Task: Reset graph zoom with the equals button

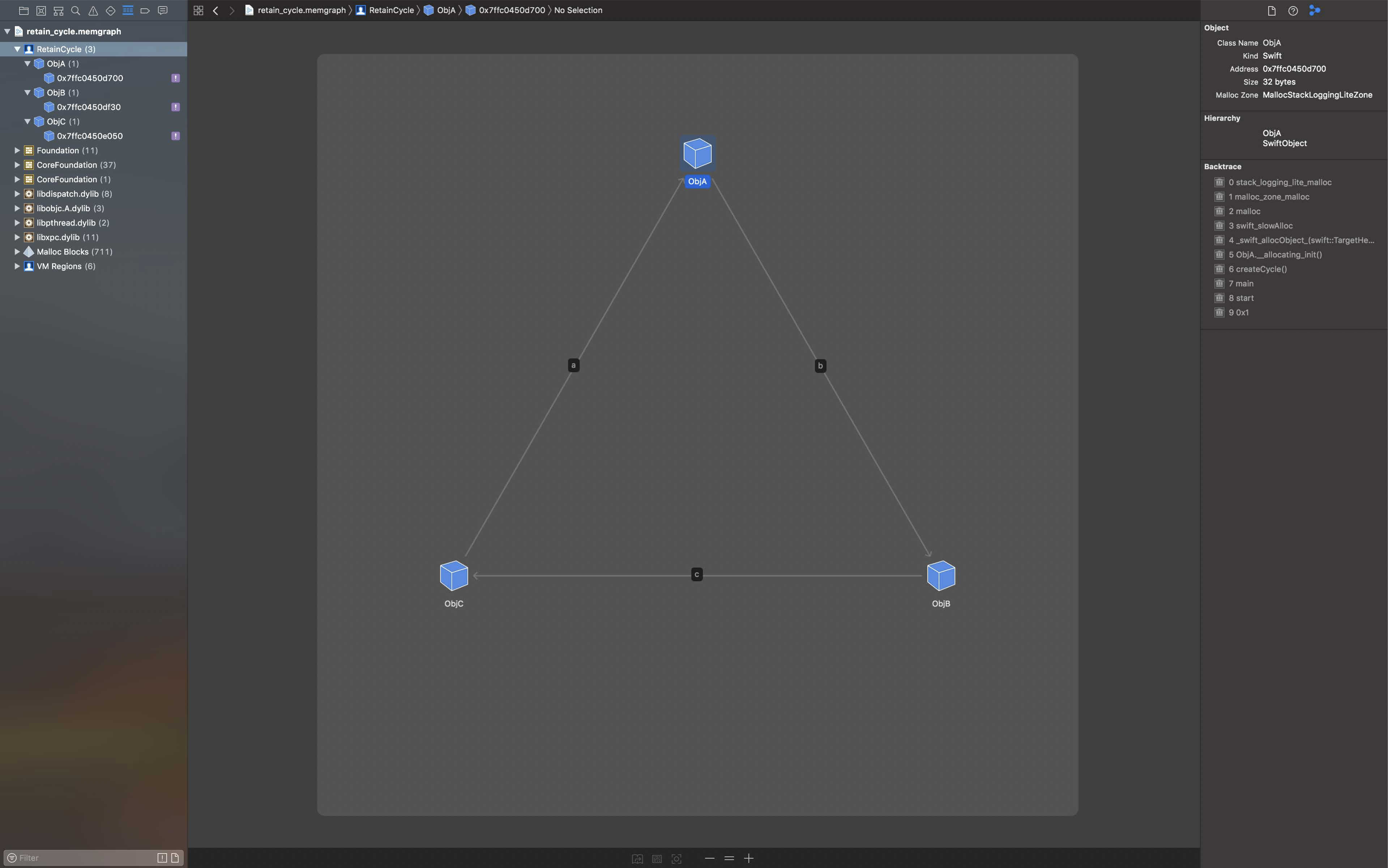Action: coord(729,858)
